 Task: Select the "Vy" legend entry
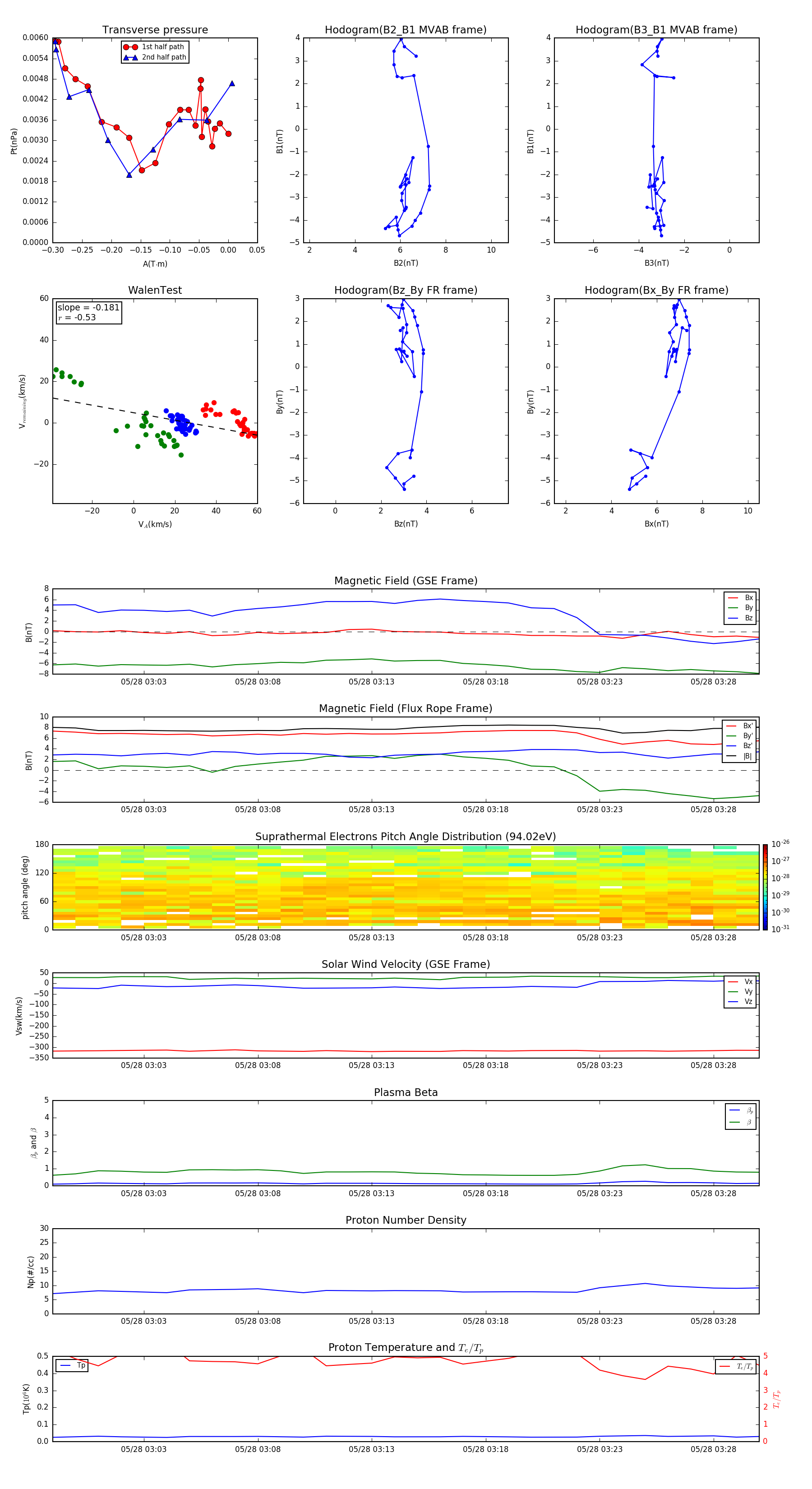pyautogui.click(x=740, y=991)
